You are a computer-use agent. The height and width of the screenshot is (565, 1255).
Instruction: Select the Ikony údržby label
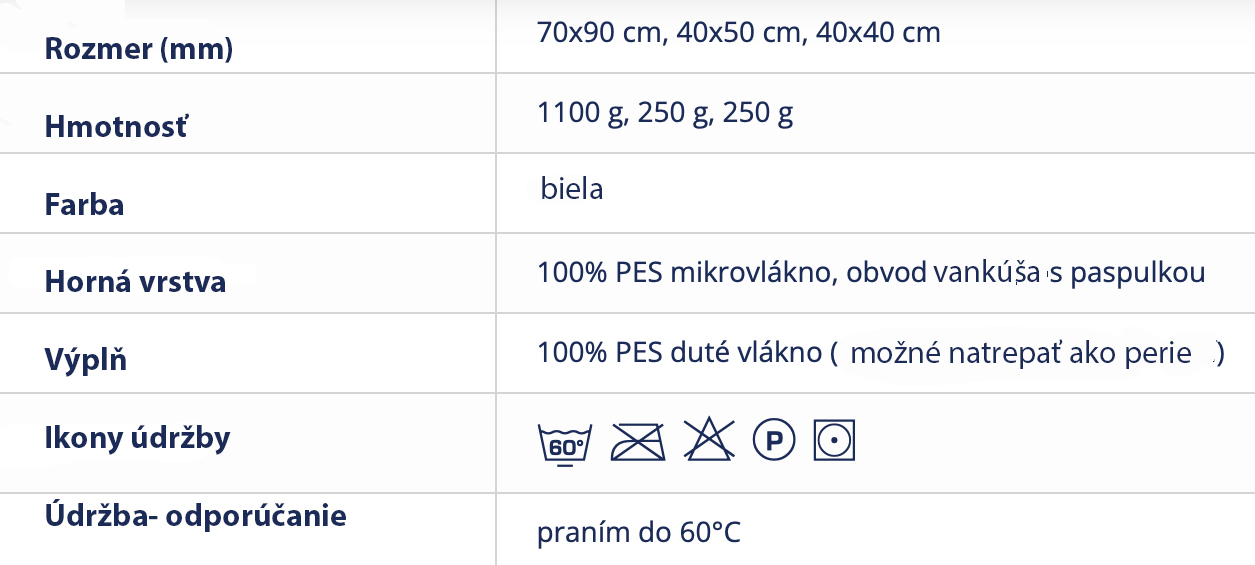point(138,438)
